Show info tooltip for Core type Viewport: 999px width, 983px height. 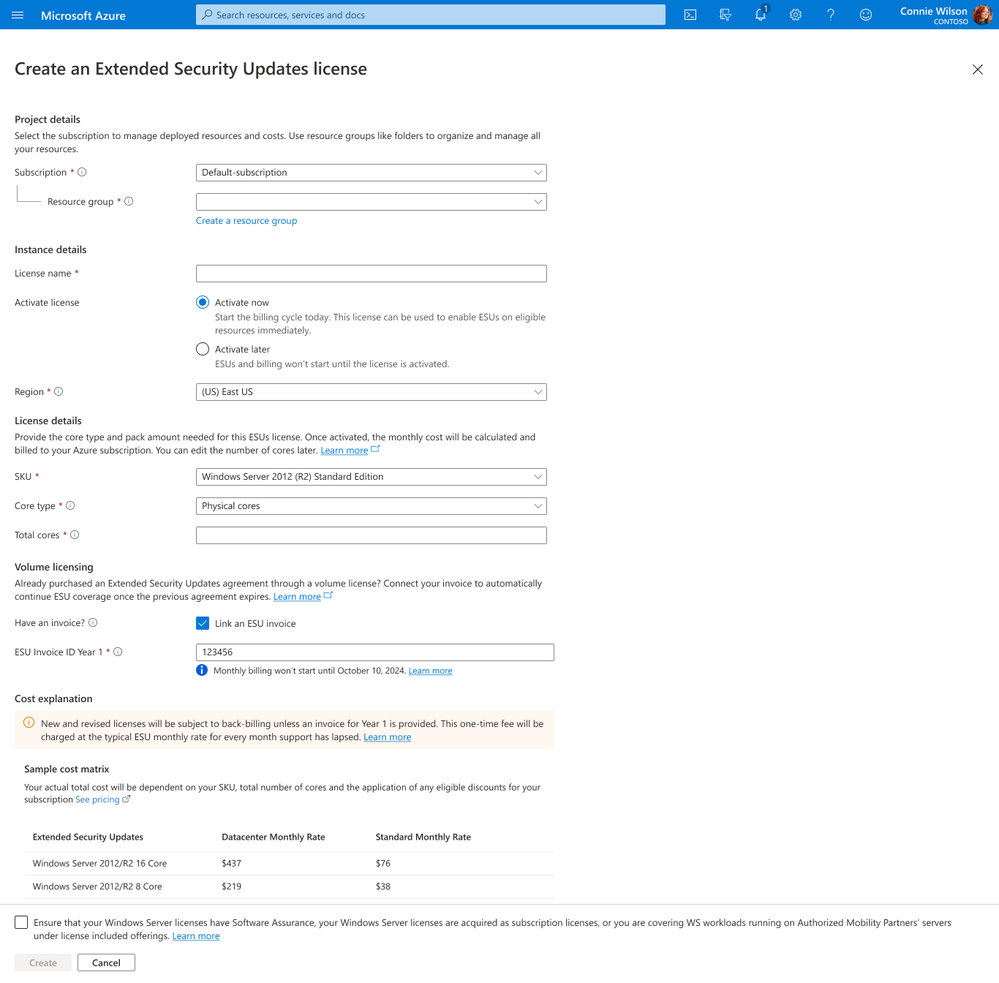[x=70, y=506]
